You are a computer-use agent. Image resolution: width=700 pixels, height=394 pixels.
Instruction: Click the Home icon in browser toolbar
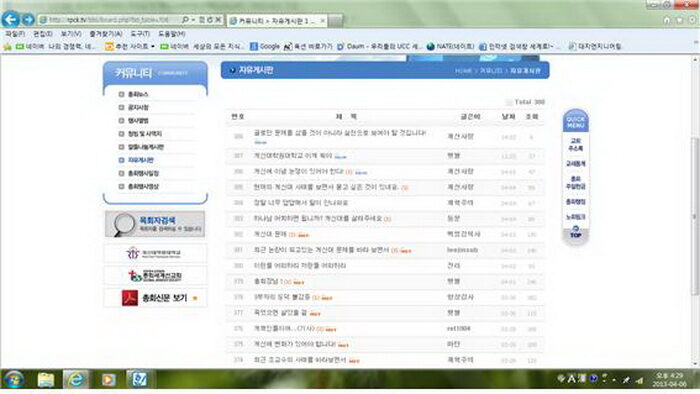(667, 20)
